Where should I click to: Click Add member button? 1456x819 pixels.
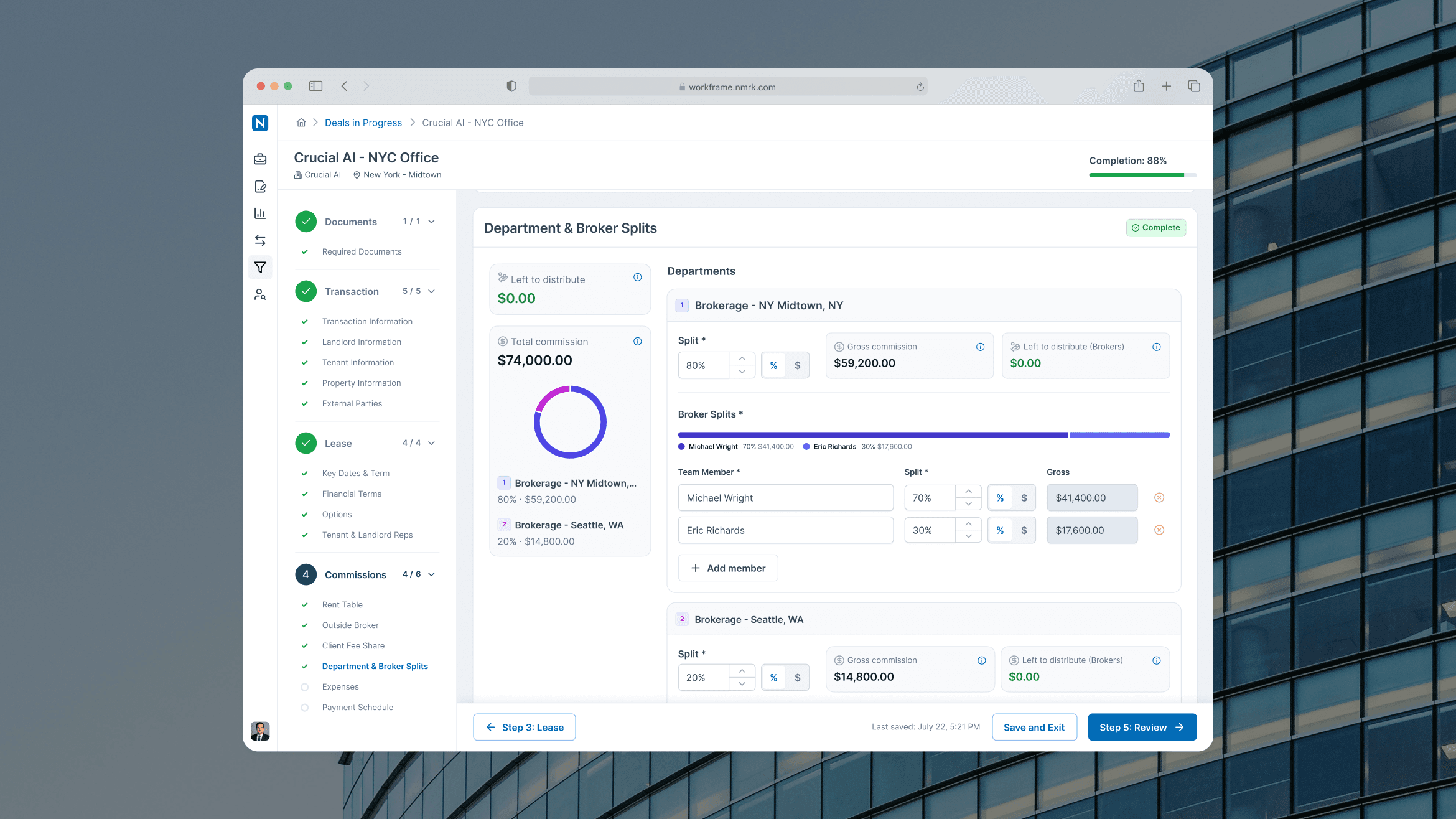point(728,568)
